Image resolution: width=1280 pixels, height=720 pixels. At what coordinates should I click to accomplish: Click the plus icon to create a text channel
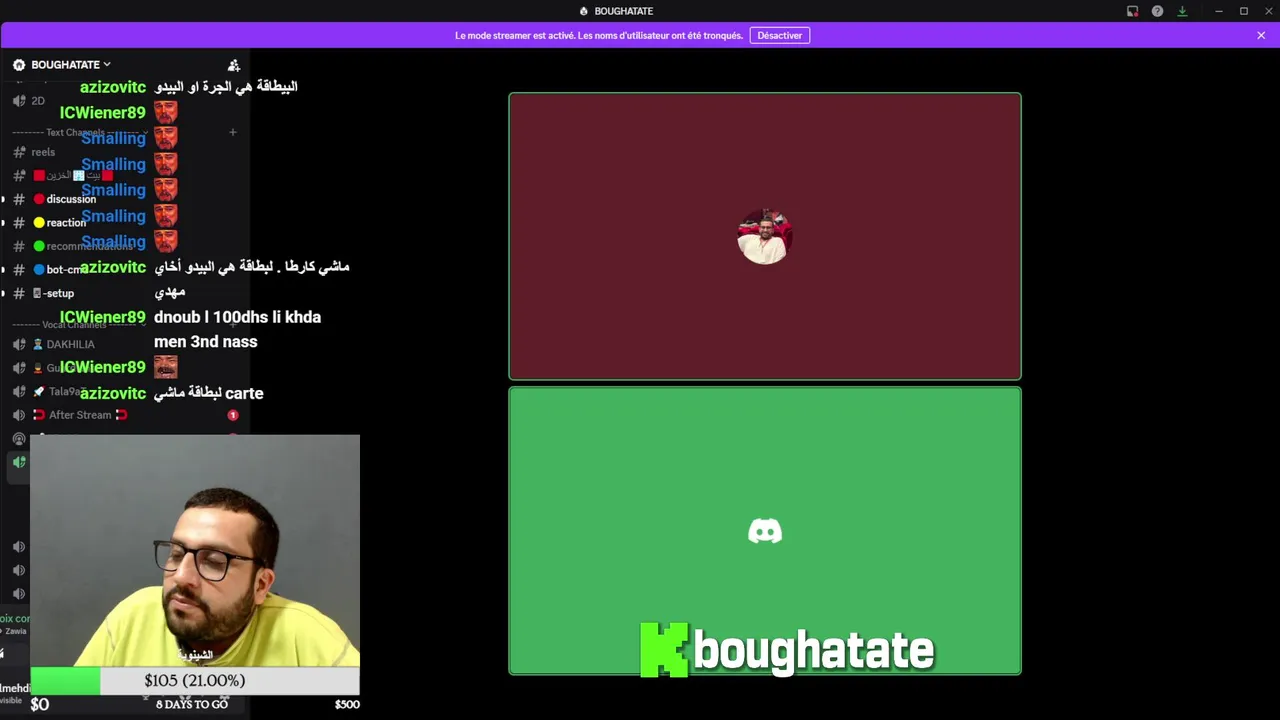(232, 132)
